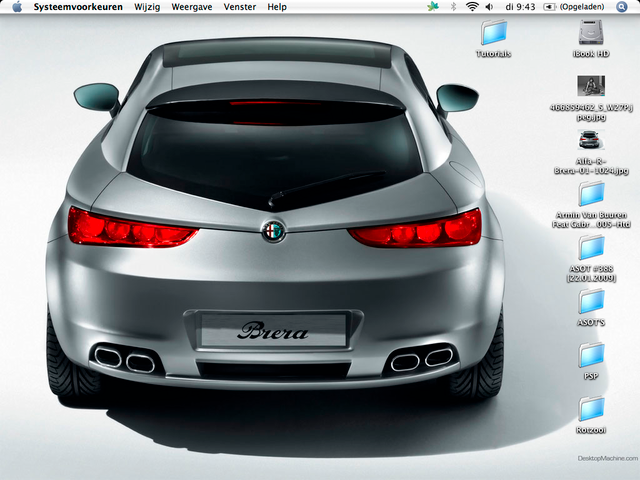Click the clock showing di 9:43
This screenshot has width=640, height=480.
pyautogui.click(x=520, y=7)
